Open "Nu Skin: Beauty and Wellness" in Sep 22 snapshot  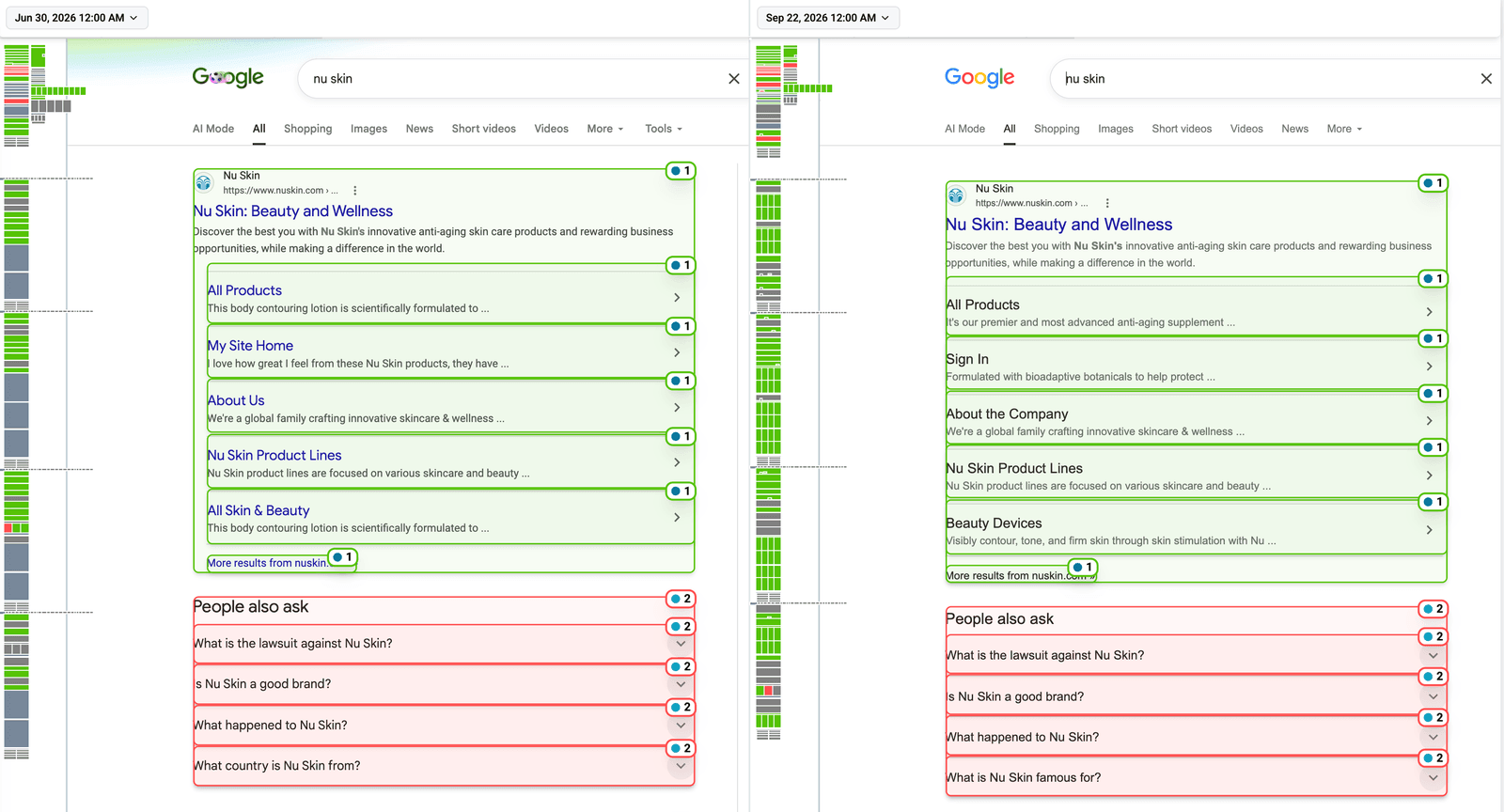pyautogui.click(x=1059, y=225)
